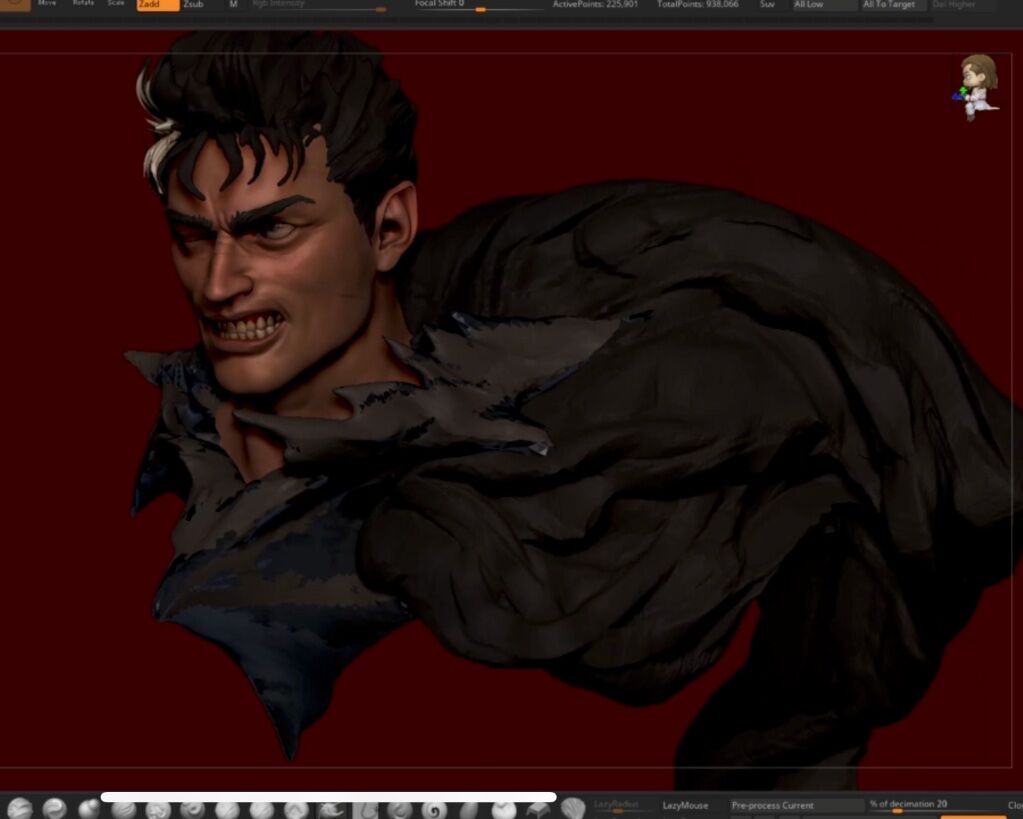Click Pre-process Current button

click(x=795, y=806)
